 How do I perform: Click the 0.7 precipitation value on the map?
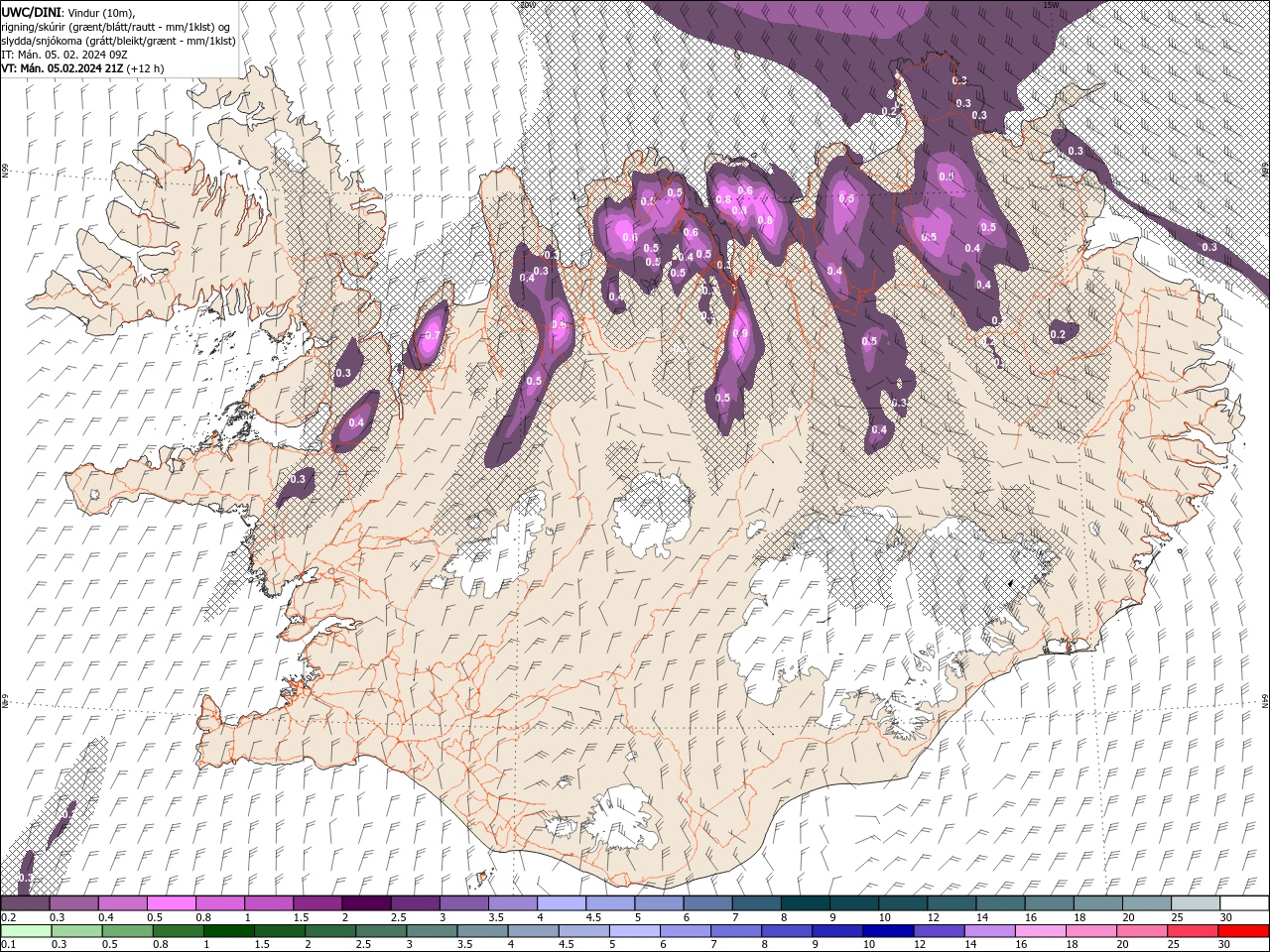[x=432, y=335]
